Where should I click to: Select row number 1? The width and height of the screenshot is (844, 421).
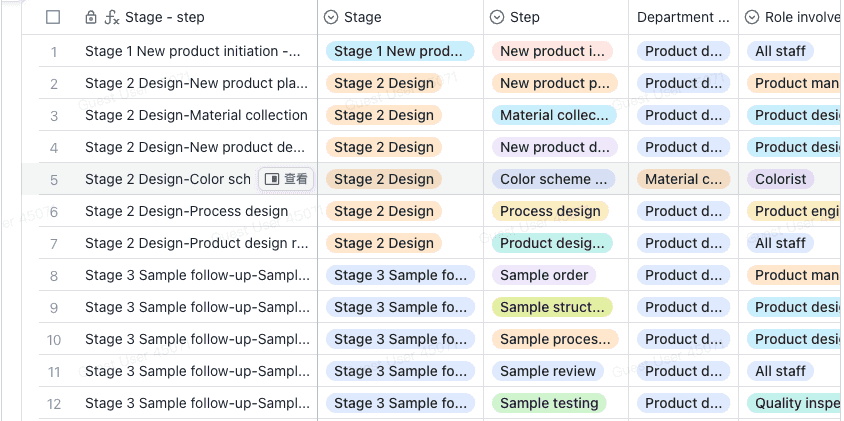point(54,51)
